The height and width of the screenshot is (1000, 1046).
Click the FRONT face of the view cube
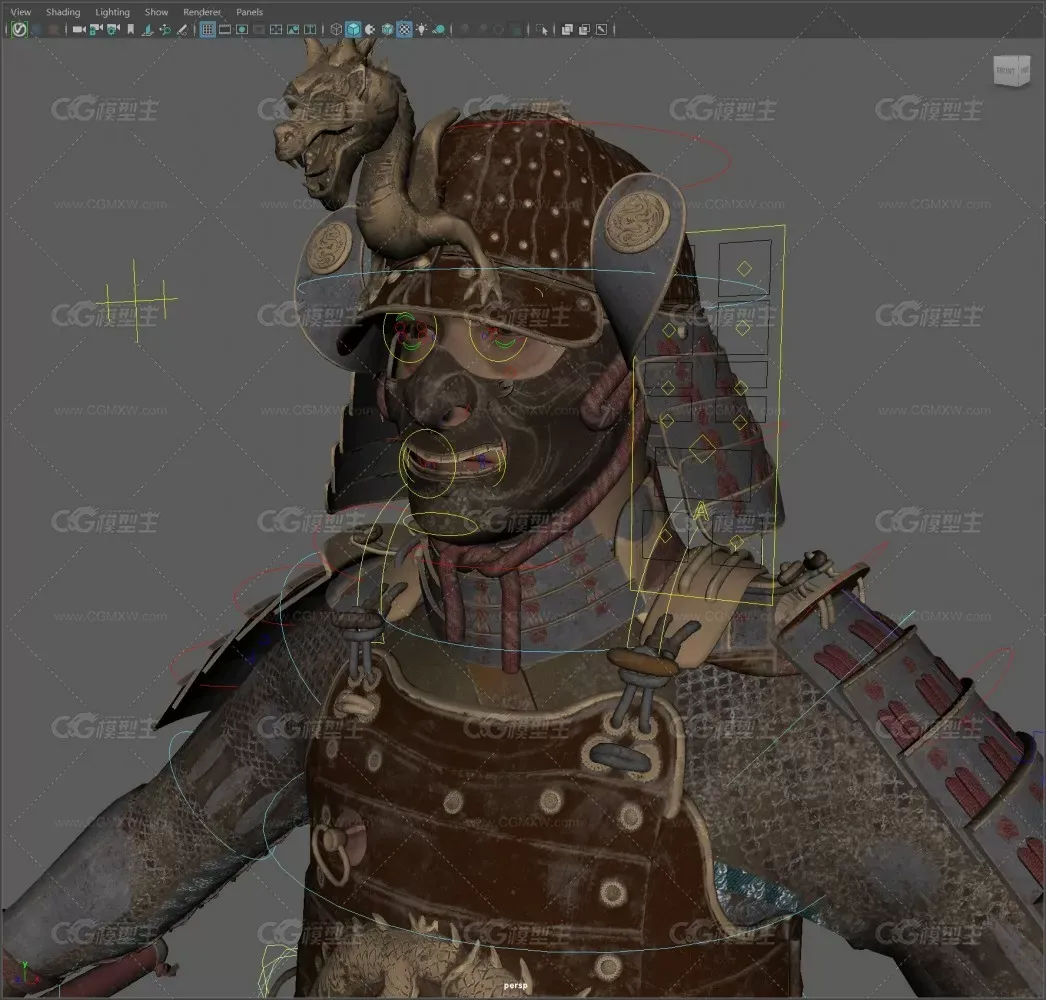1006,71
